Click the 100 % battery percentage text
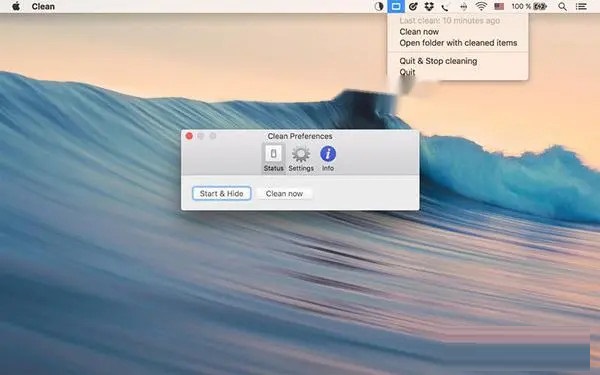The image size is (600, 375). tap(521, 7)
